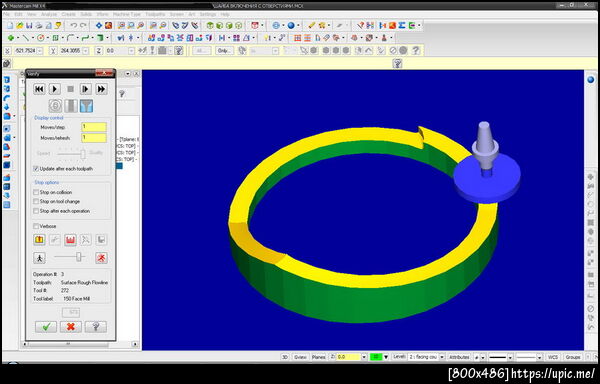600x384 pixels.
Task: Open the X coordinate dropdown arrow
Action: pos(39,50)
